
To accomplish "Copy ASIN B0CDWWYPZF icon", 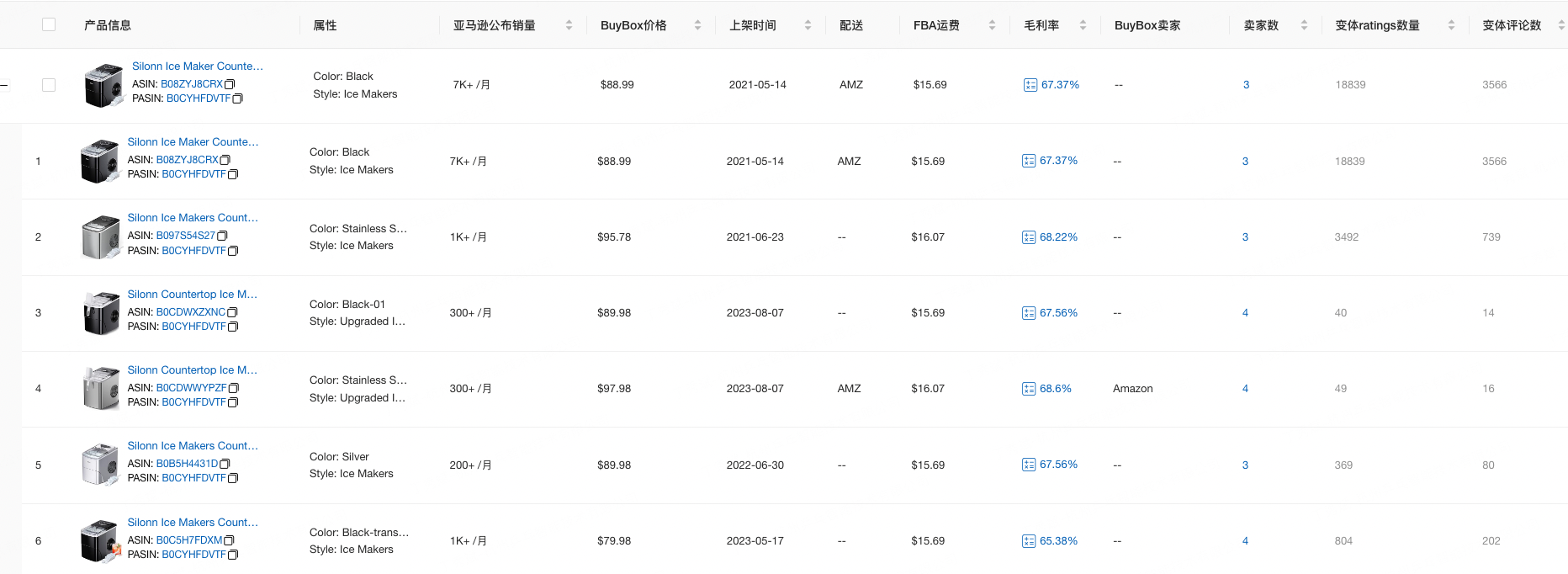I will tap(234, 388).
